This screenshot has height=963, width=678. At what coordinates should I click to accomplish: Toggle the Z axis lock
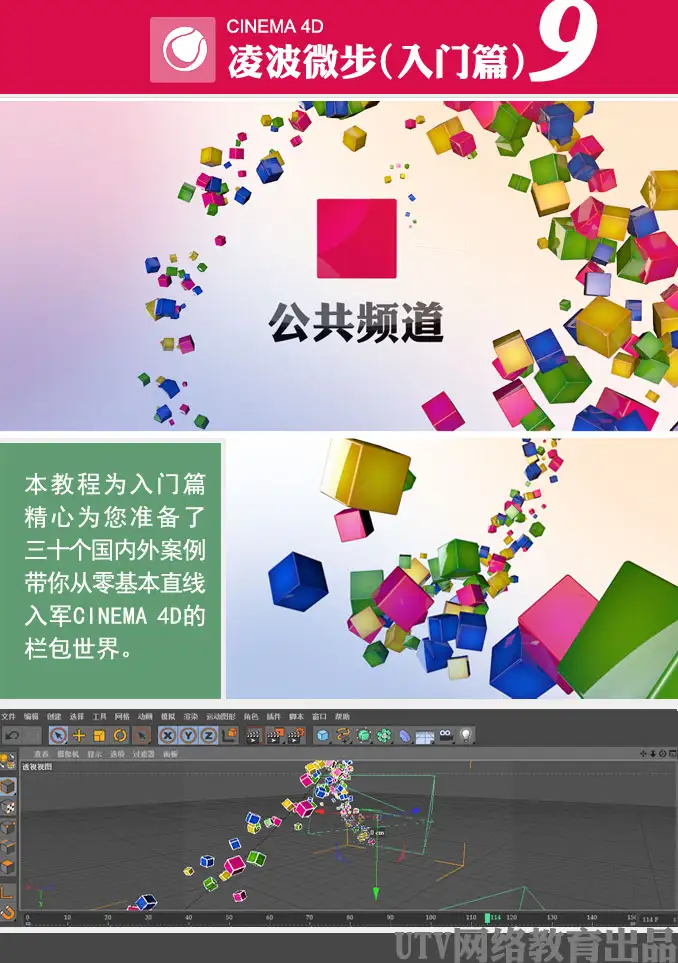tap(209, 735)
